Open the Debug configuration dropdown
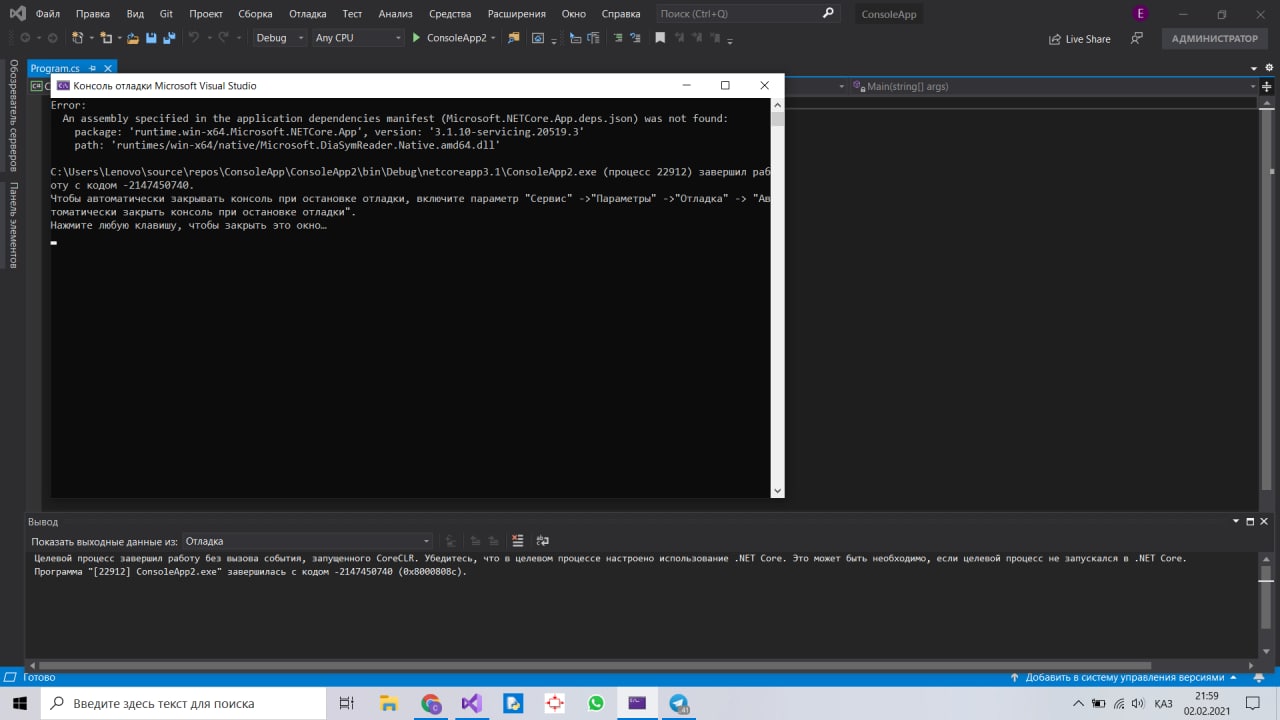This screenshot has height=720, width=1280. click(280, 38)
